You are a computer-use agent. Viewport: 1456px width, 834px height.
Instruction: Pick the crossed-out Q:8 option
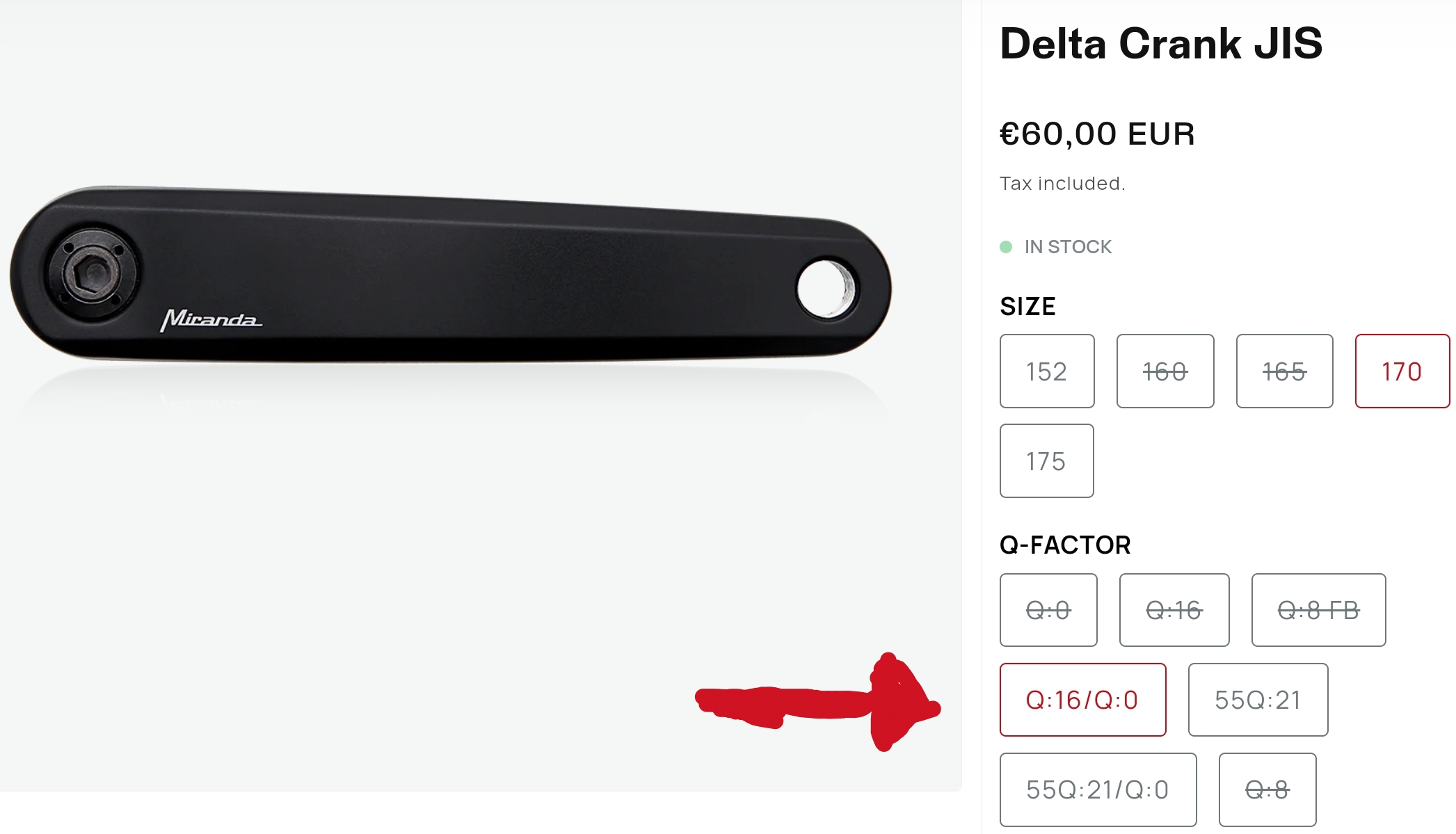pyautogui.click(x=1267, y=789)
